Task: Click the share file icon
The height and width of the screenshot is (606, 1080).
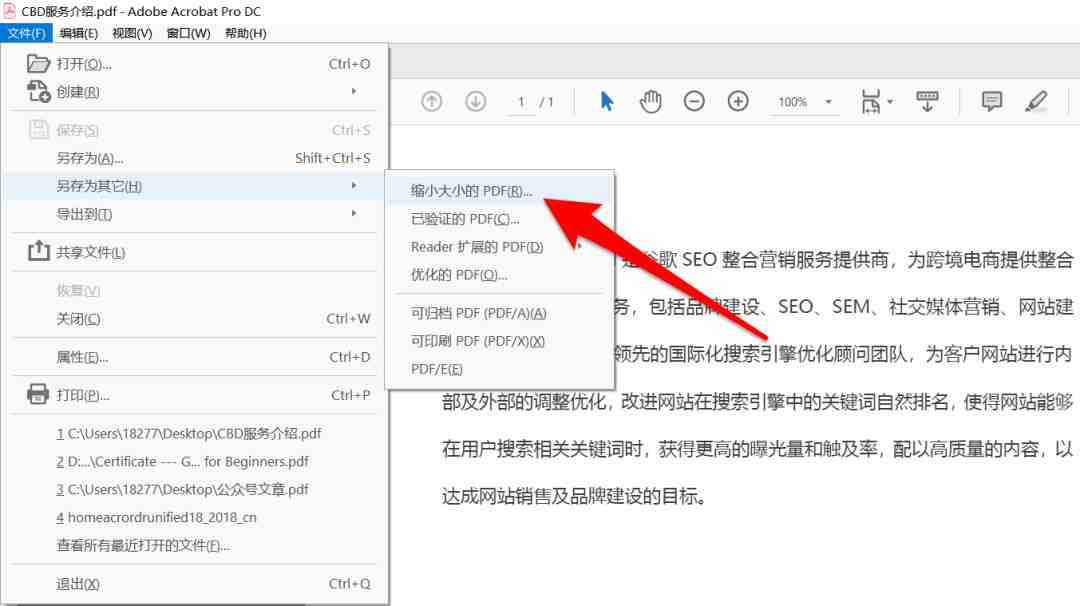Action: tap(39, 251)
